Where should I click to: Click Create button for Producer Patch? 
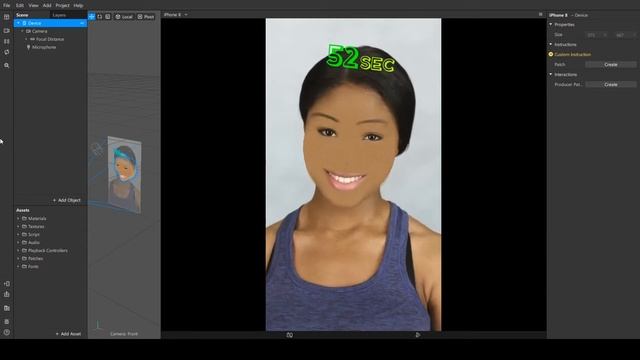(611, 84)
